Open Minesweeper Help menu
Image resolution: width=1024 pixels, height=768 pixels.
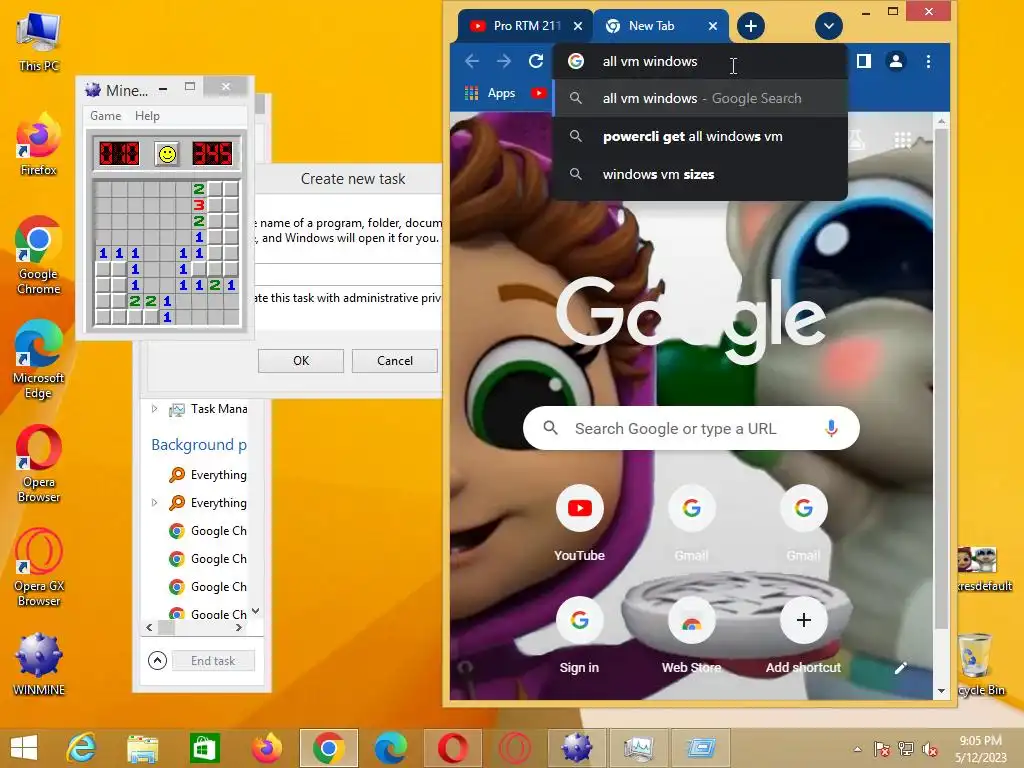point(147,116)
